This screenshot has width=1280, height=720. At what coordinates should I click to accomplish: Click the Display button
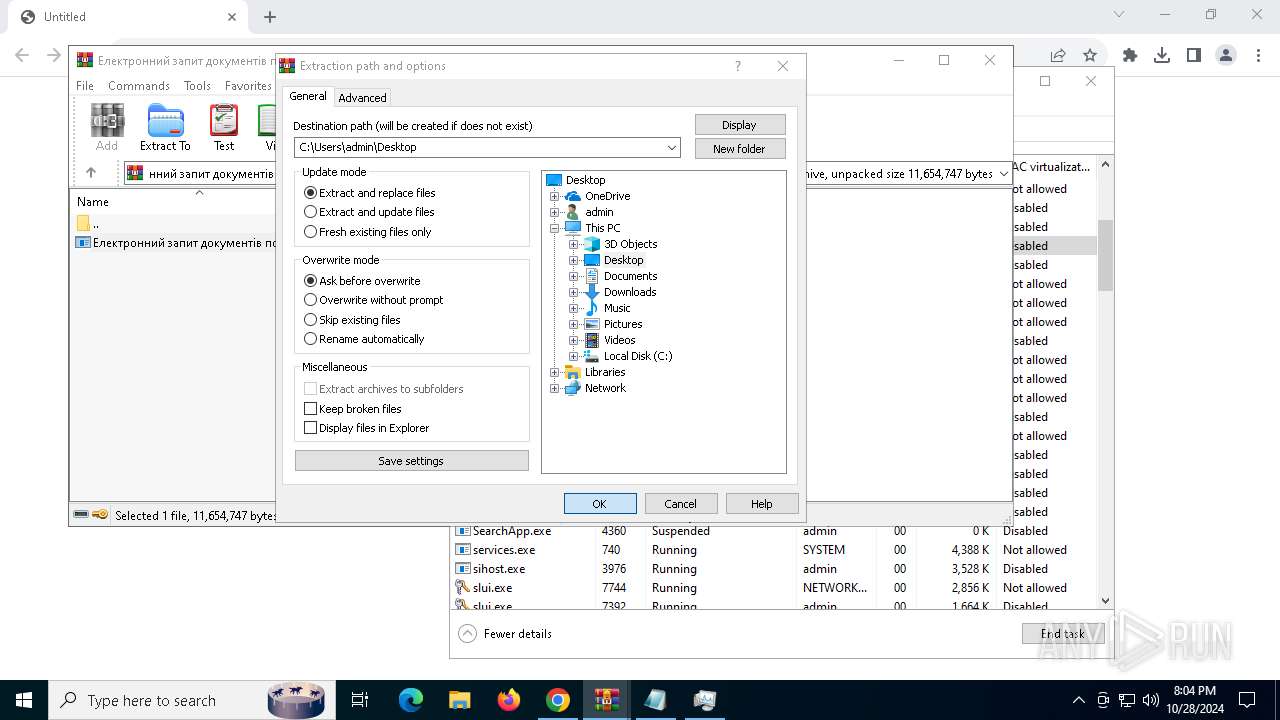click(x=739, y=125)
